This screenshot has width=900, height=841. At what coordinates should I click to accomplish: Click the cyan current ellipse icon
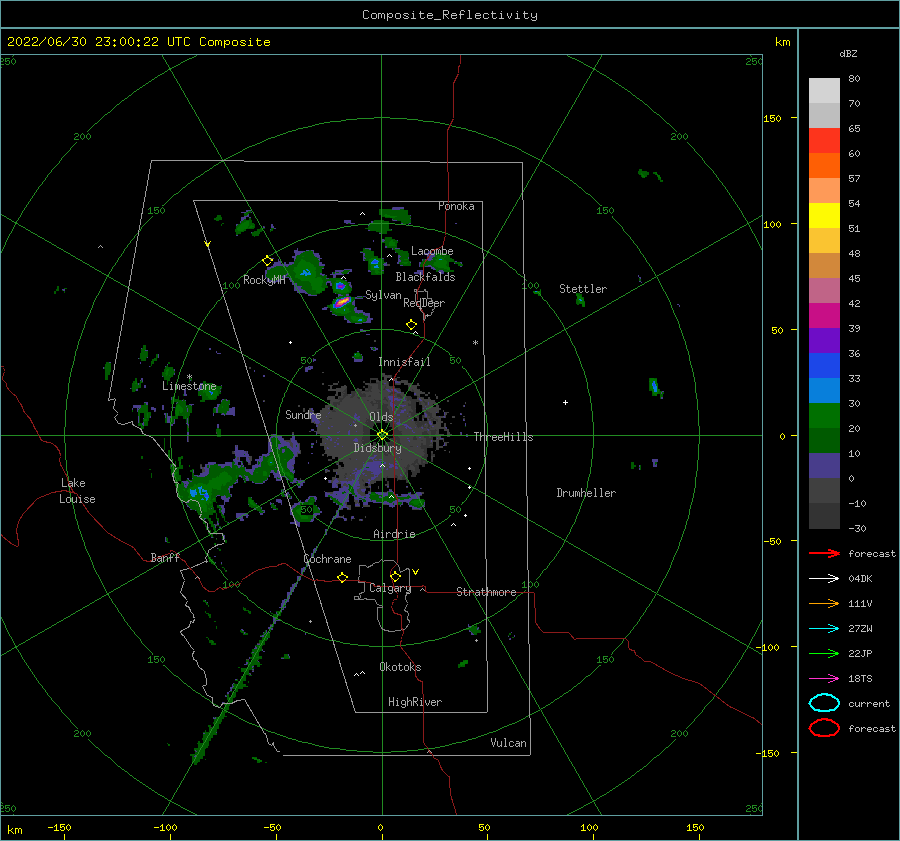824,703
